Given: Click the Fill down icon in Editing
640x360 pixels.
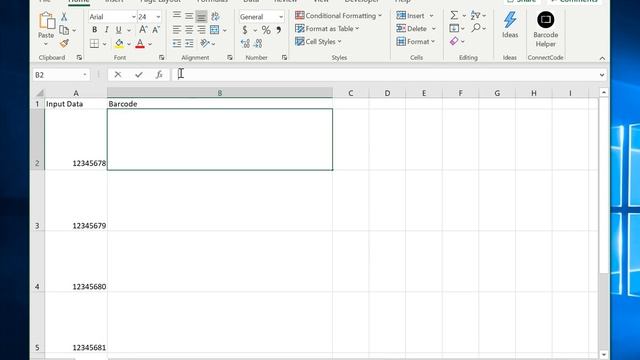Looking at the screenshot, I should click(454, 28).
